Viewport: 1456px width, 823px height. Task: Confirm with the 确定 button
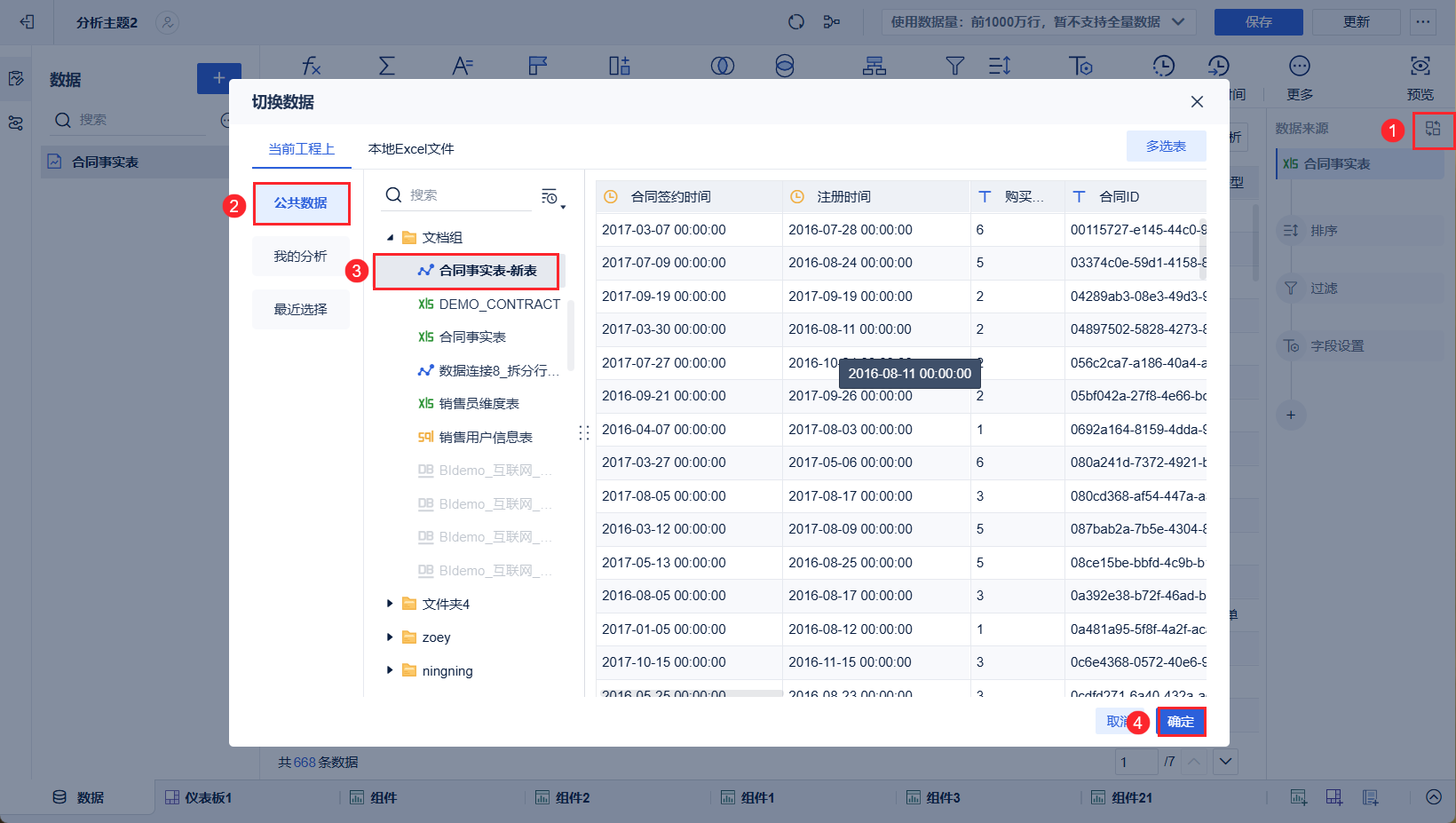coord(1181,722)
